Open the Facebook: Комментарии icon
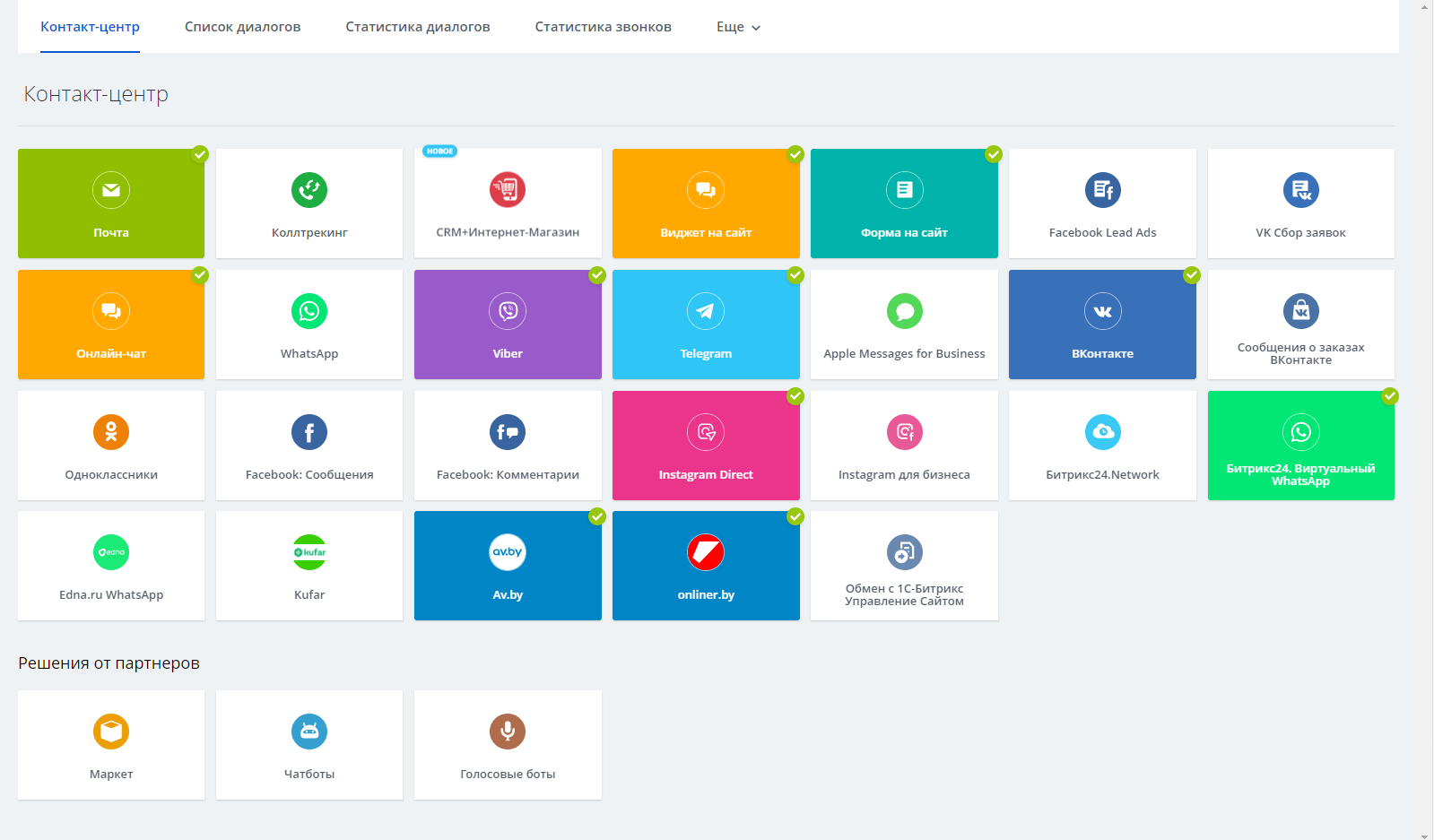The height and width of the screenshot is (840, 1434). click(508, 432)
